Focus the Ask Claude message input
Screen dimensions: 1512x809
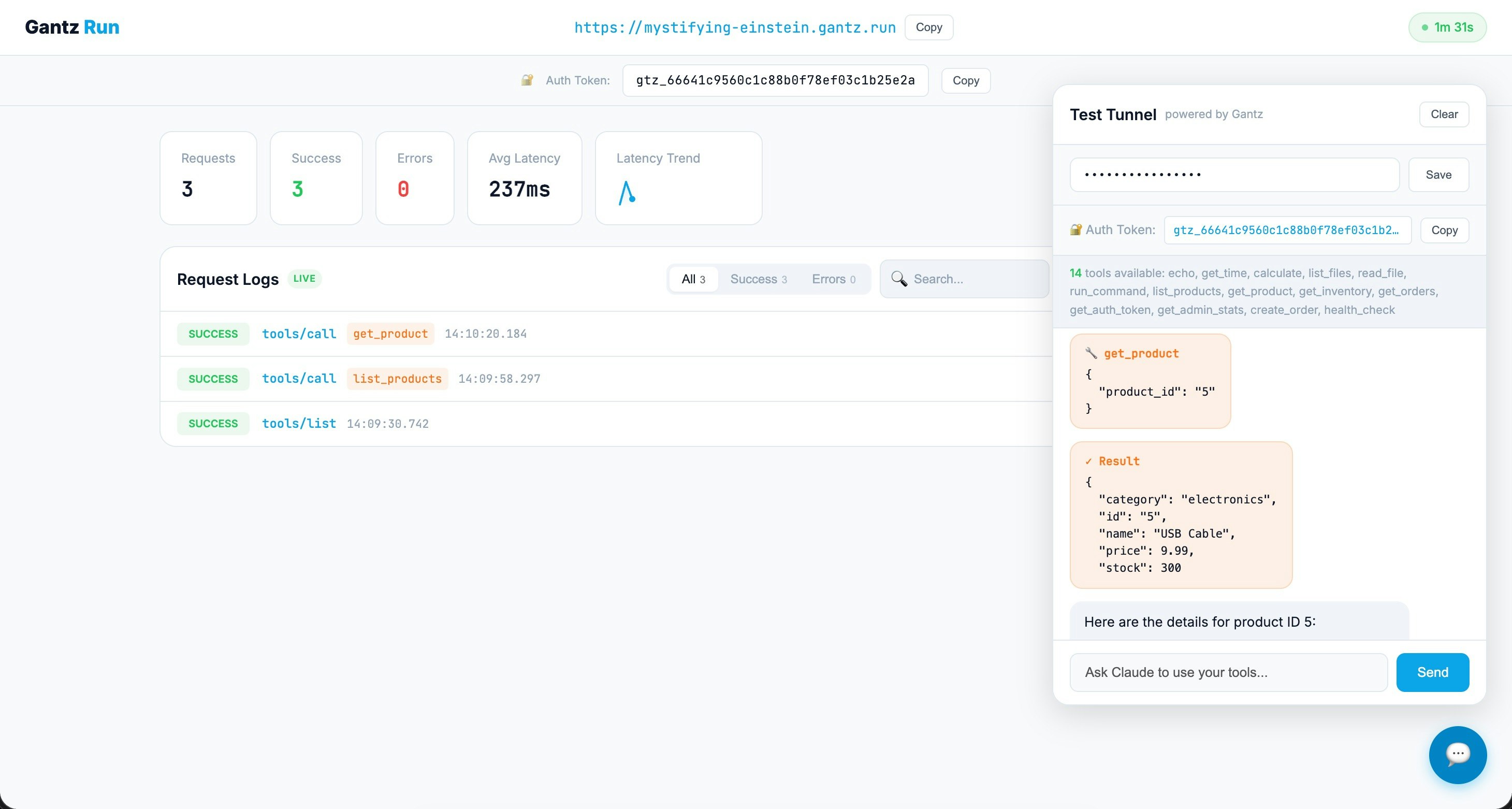pos(1228,672)
